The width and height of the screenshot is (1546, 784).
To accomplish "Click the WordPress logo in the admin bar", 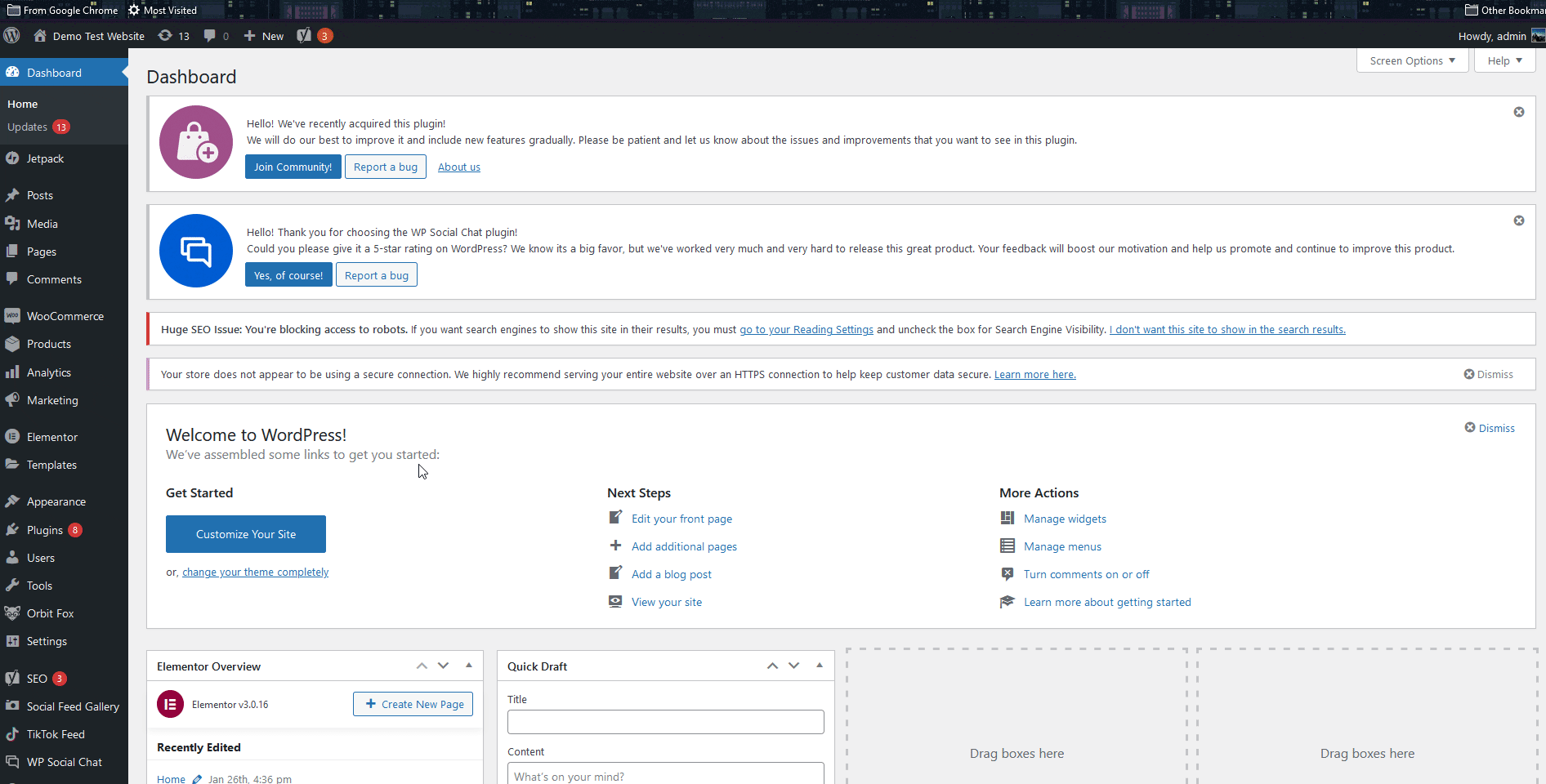I will (11, 36).
